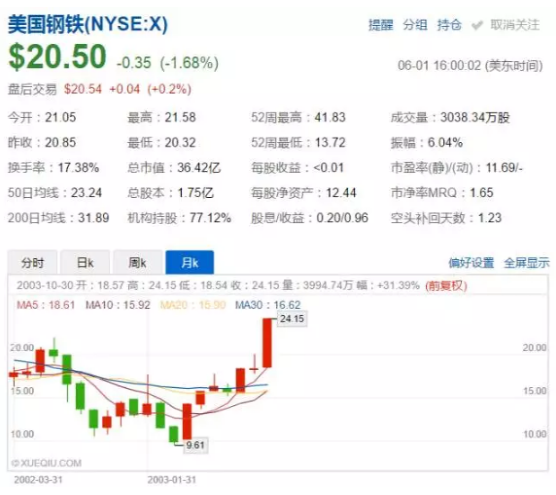556x495 pixels.
Task: Click the checkmark icon beside 取消关注
Action: [477, 26]
